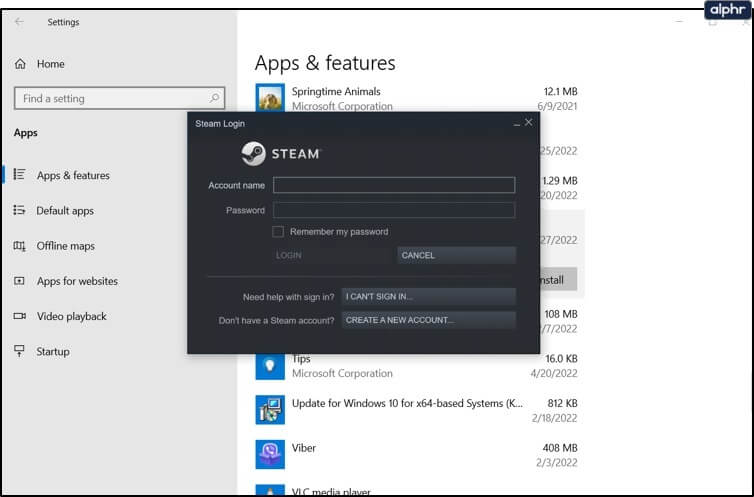
Task: Minimize the Steam Login window
Action: pyautogui.click(x=516, y=123)
